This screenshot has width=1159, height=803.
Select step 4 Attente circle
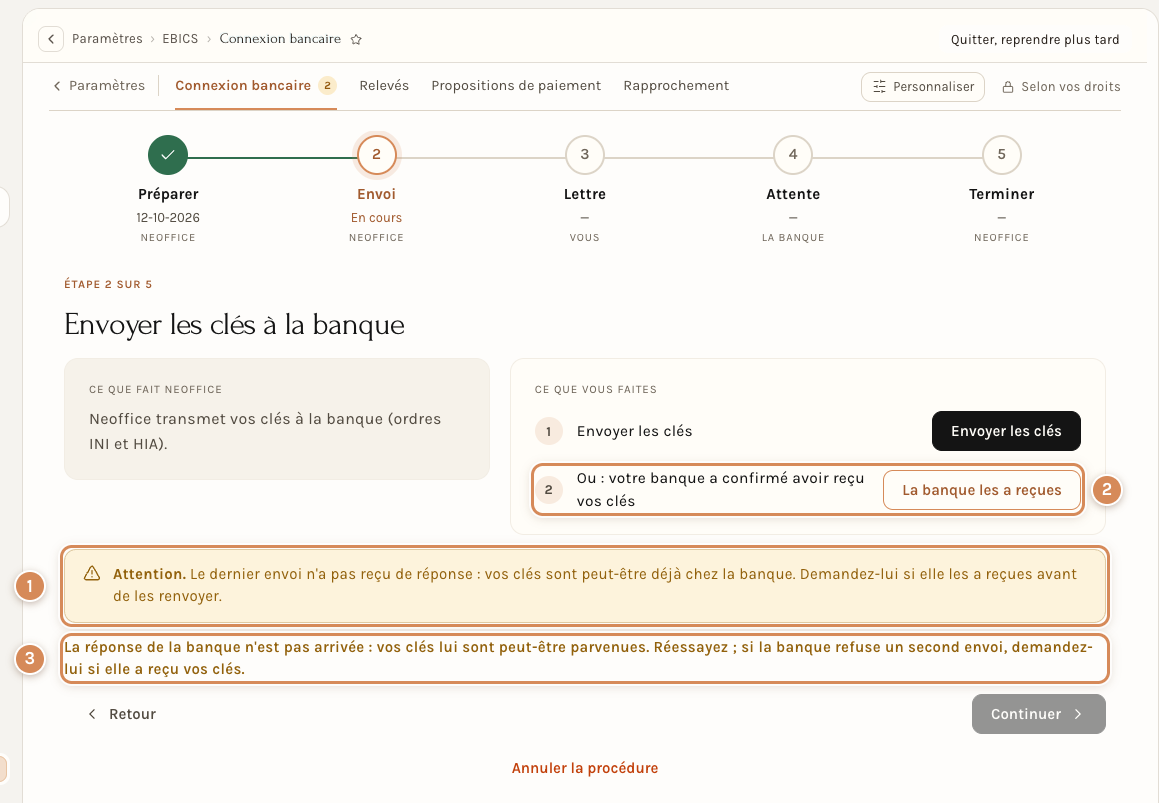tap(793, 155)
